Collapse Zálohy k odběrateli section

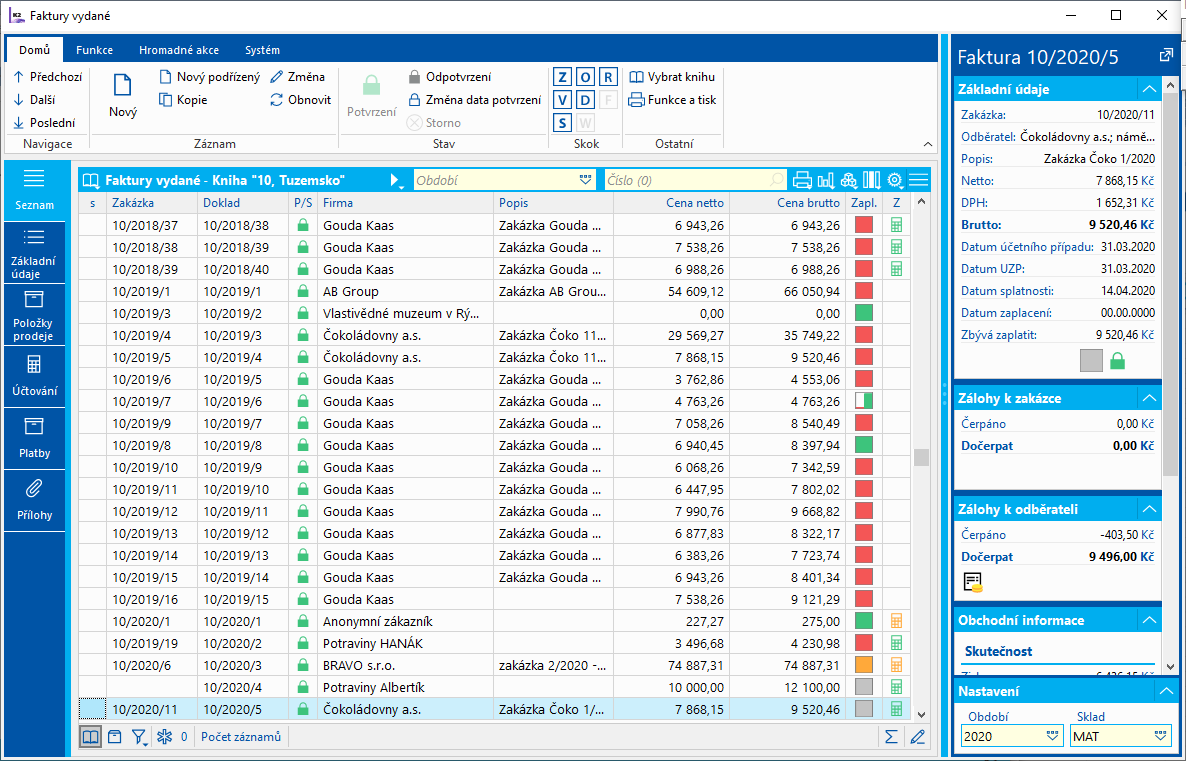coord(1149,509)
